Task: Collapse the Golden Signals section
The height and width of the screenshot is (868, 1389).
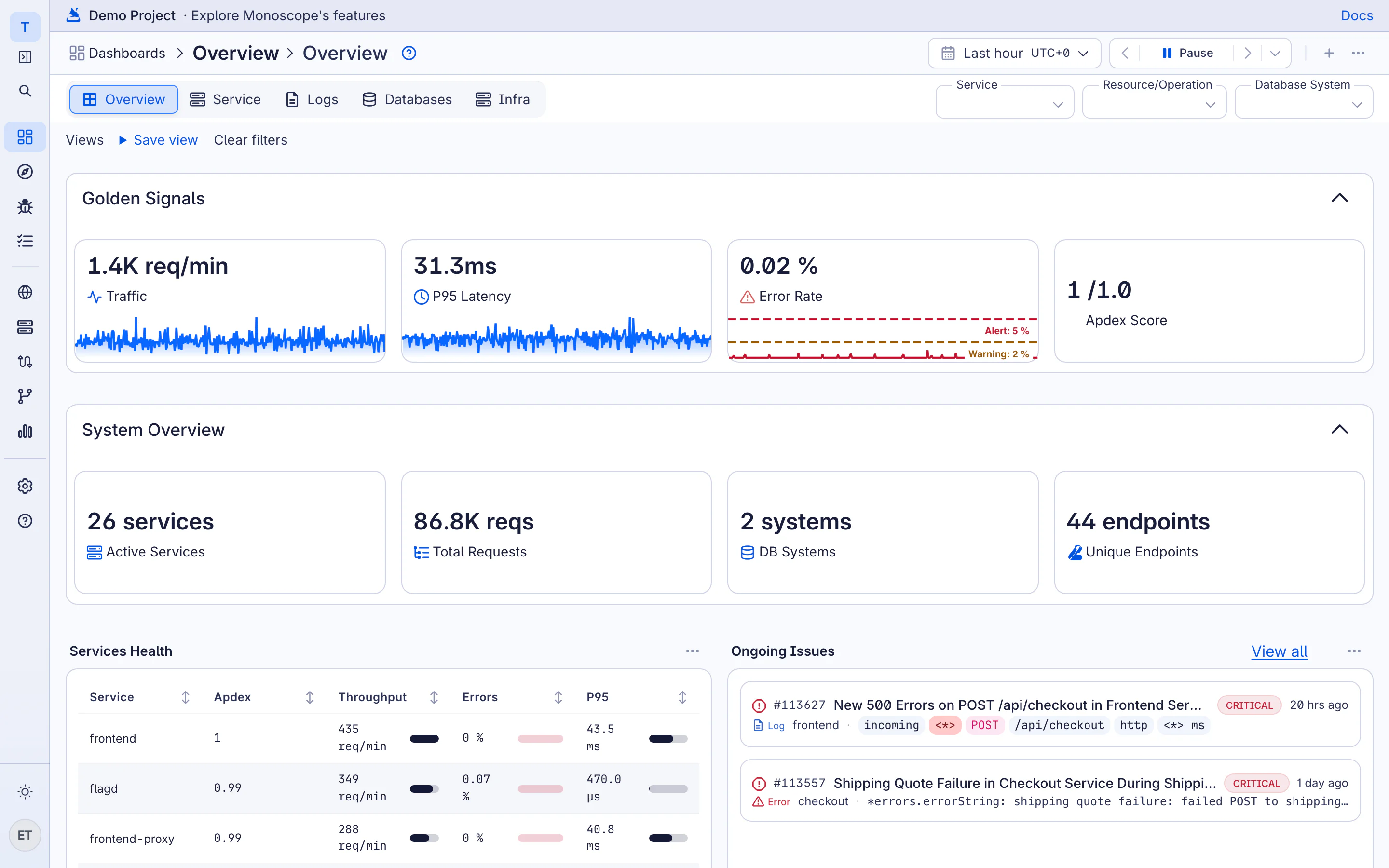Action: pyautogui.click(x=1340, y=198)
